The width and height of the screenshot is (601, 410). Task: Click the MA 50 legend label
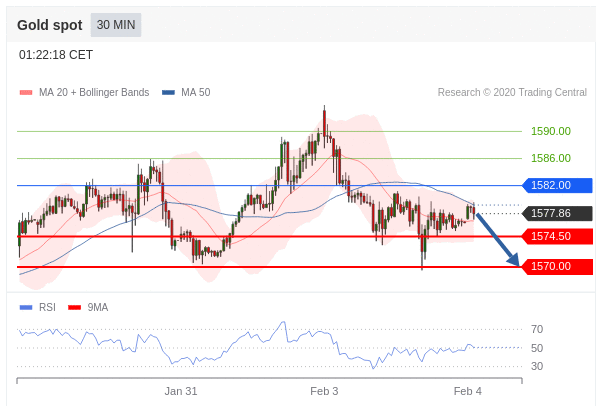coord(195,92)
